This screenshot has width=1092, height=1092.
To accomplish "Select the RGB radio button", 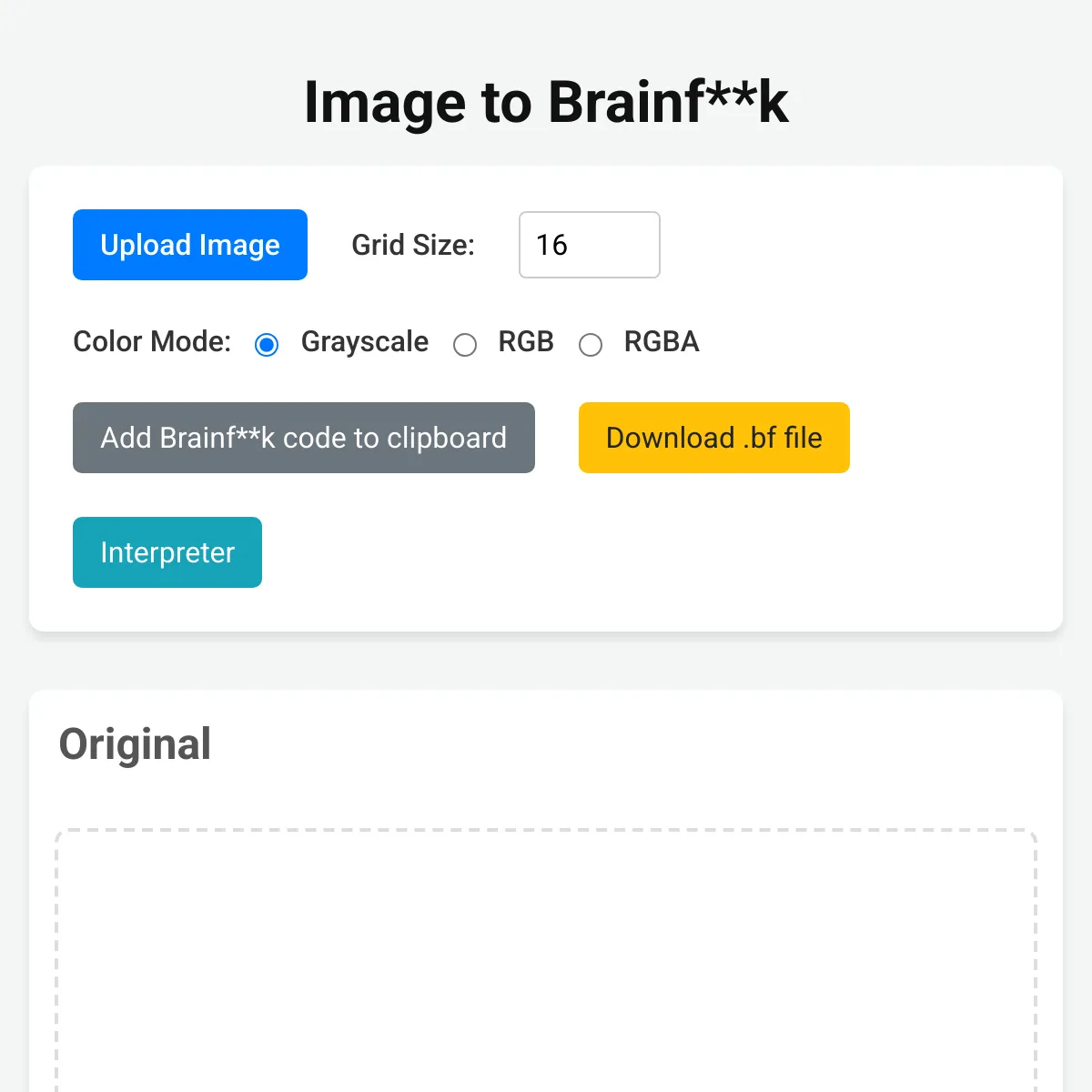I will tap(465, 345).
